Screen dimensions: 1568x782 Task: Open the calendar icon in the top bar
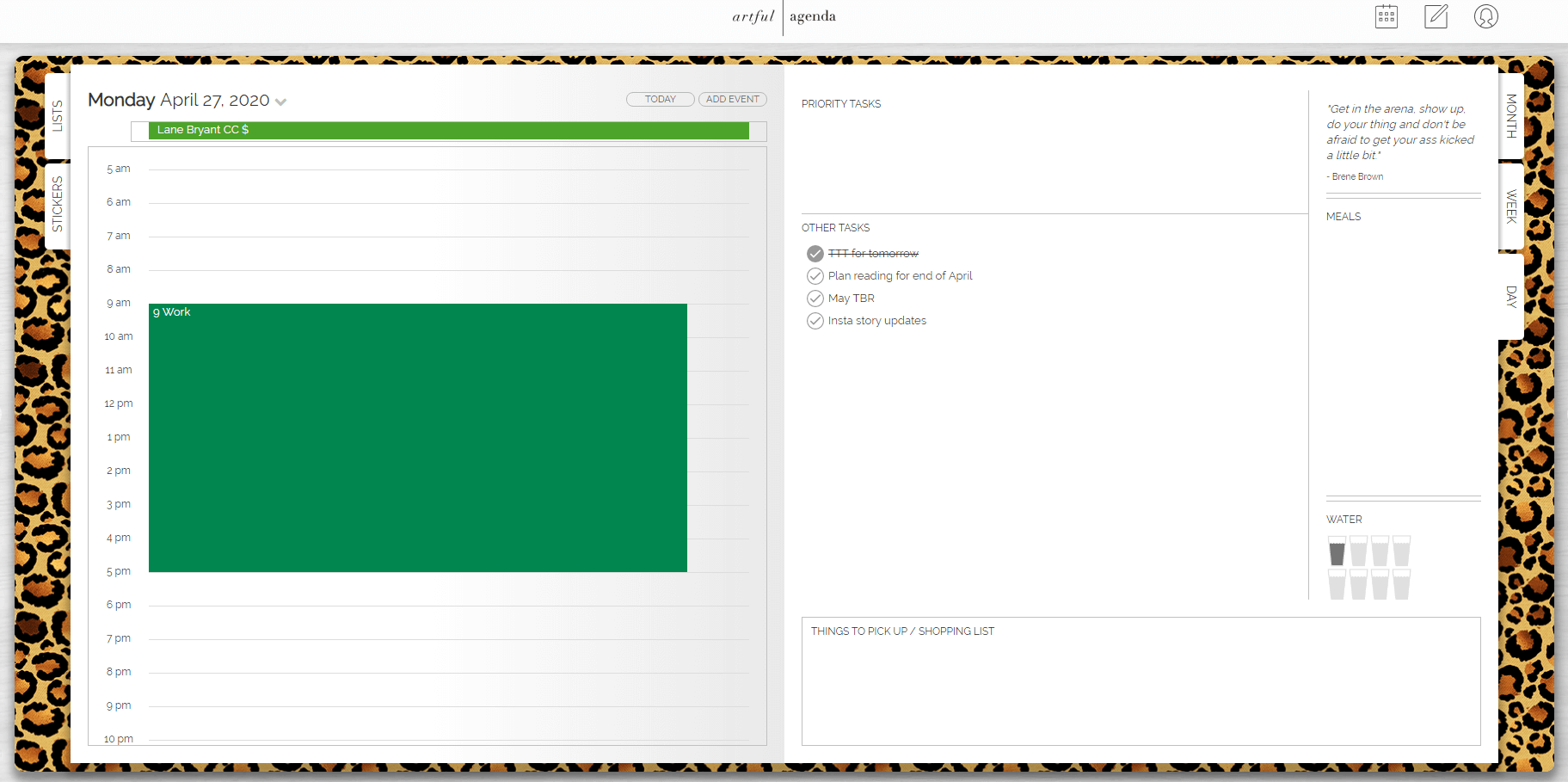[x=1386, y=16]
